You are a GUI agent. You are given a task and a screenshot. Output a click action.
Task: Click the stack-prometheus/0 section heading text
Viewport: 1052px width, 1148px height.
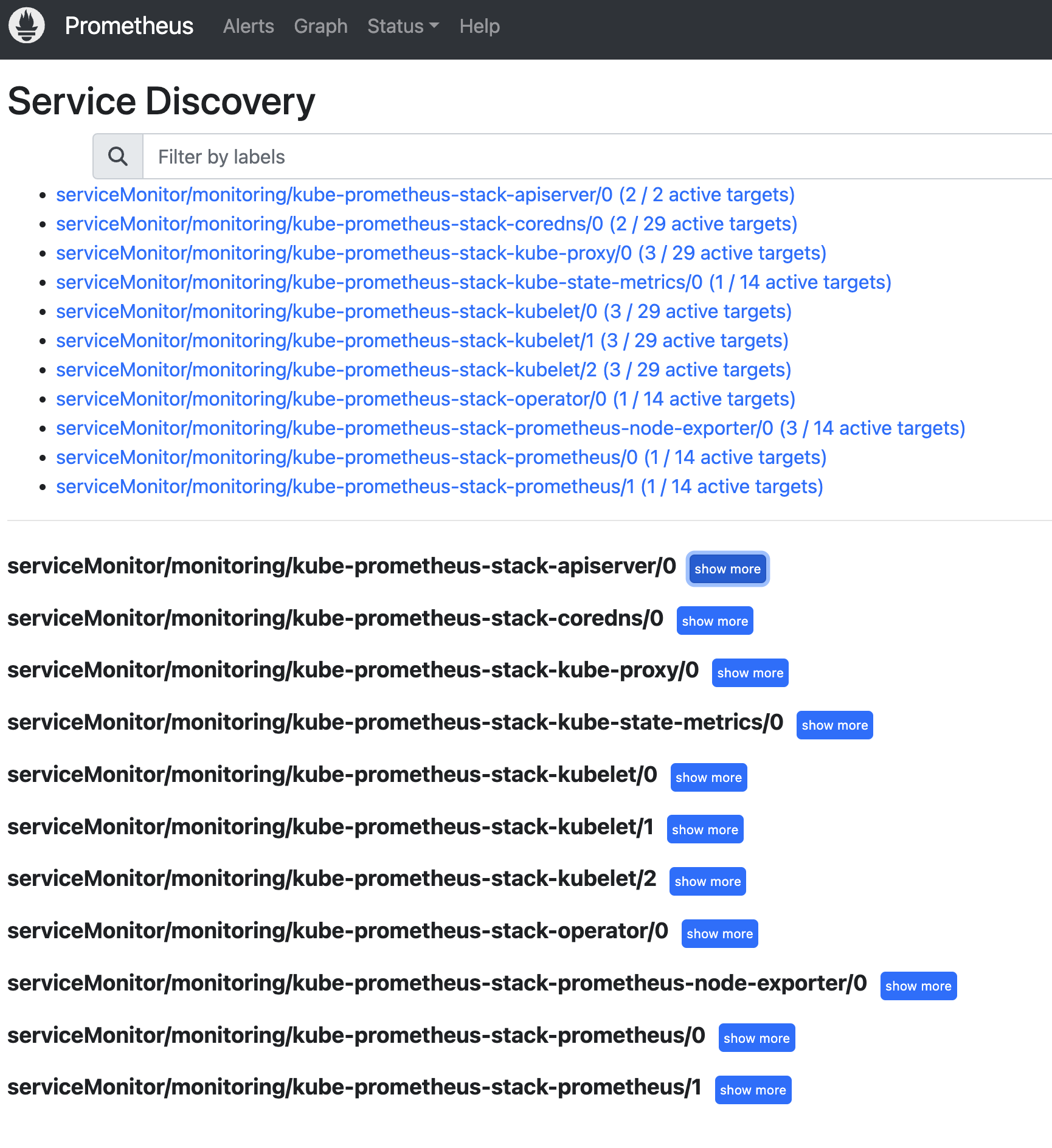click(356, 1035)
